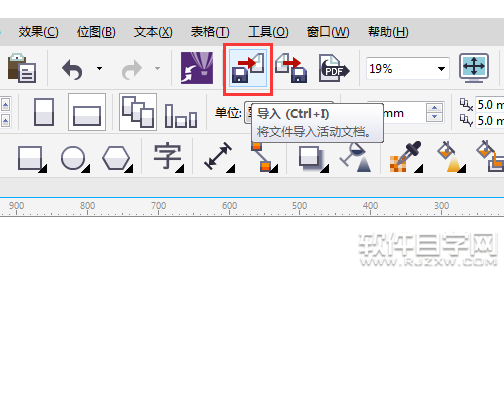The width and height of the screenshot is (504, 411).
Task: Click the Paste clipboard icon
Action: (22, 68)
